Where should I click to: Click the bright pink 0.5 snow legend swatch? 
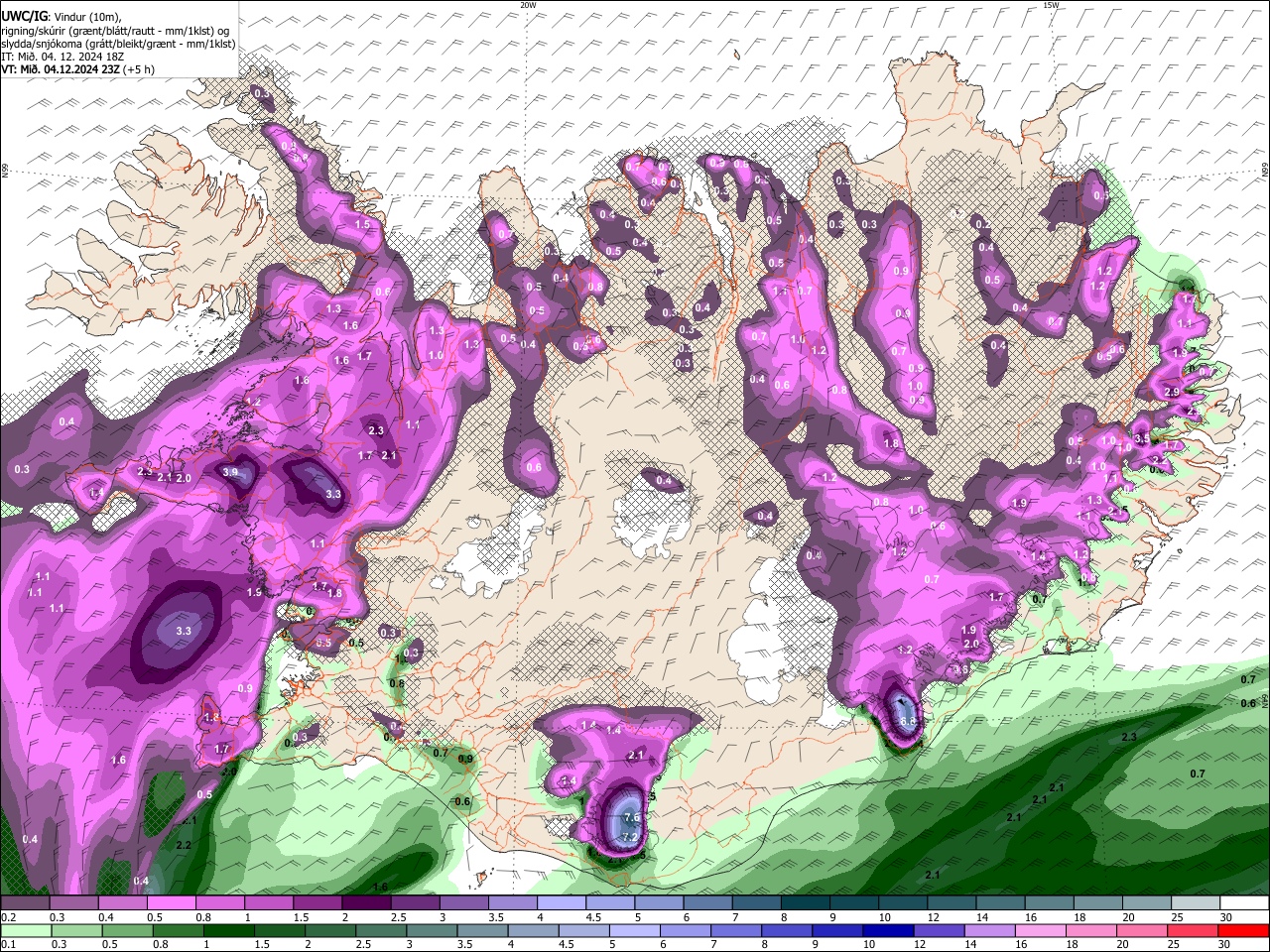point(171,903)
